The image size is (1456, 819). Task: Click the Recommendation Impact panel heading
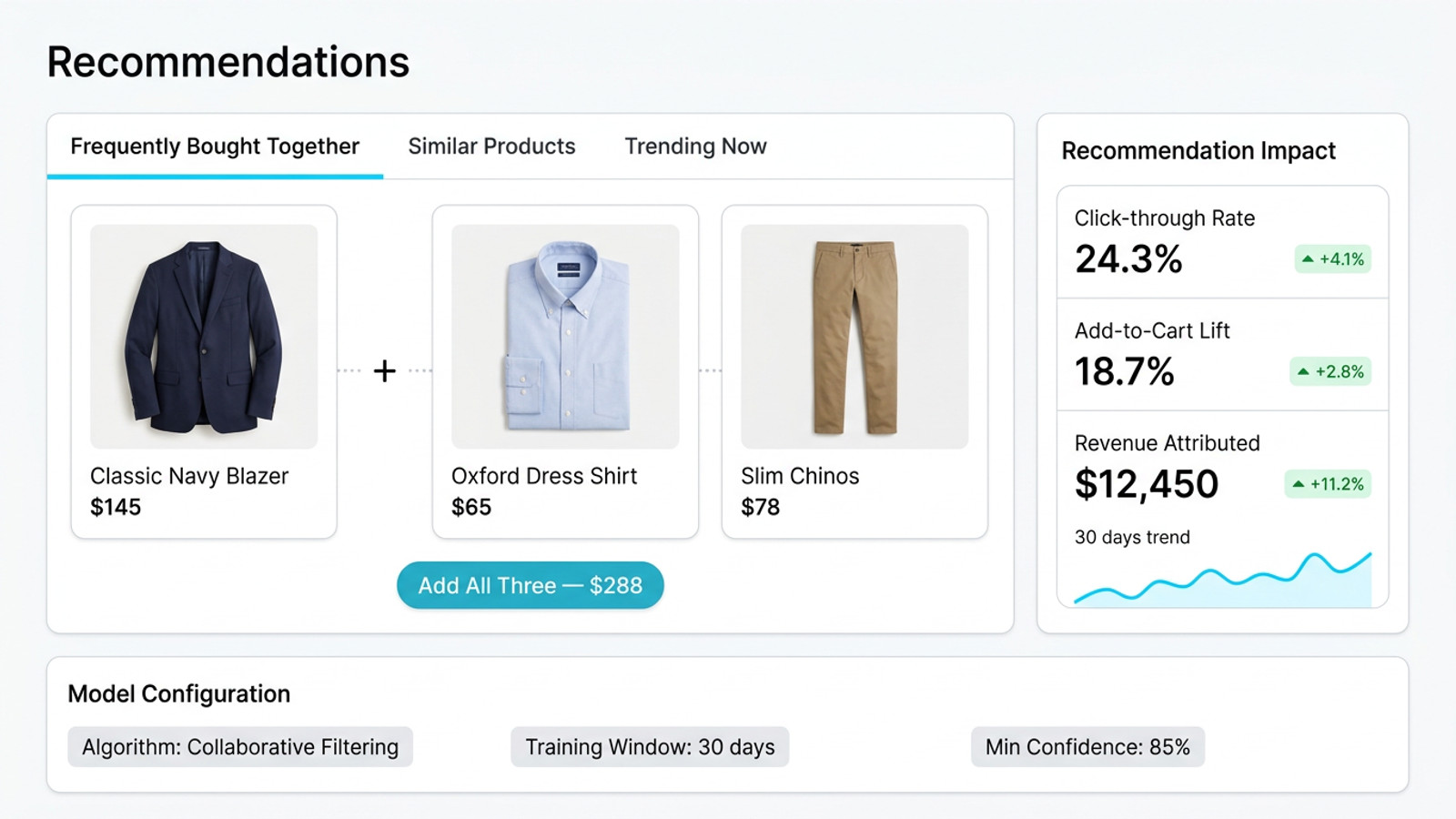coord(1198,150)
